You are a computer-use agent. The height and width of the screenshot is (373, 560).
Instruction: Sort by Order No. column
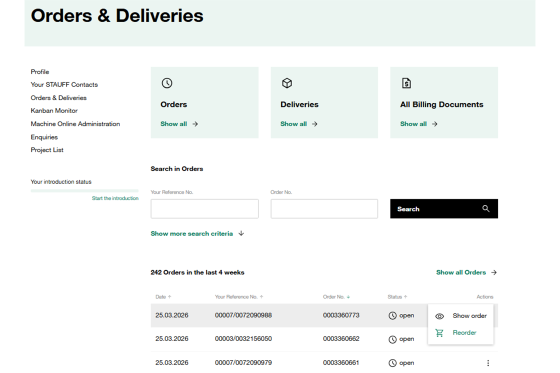336,297
